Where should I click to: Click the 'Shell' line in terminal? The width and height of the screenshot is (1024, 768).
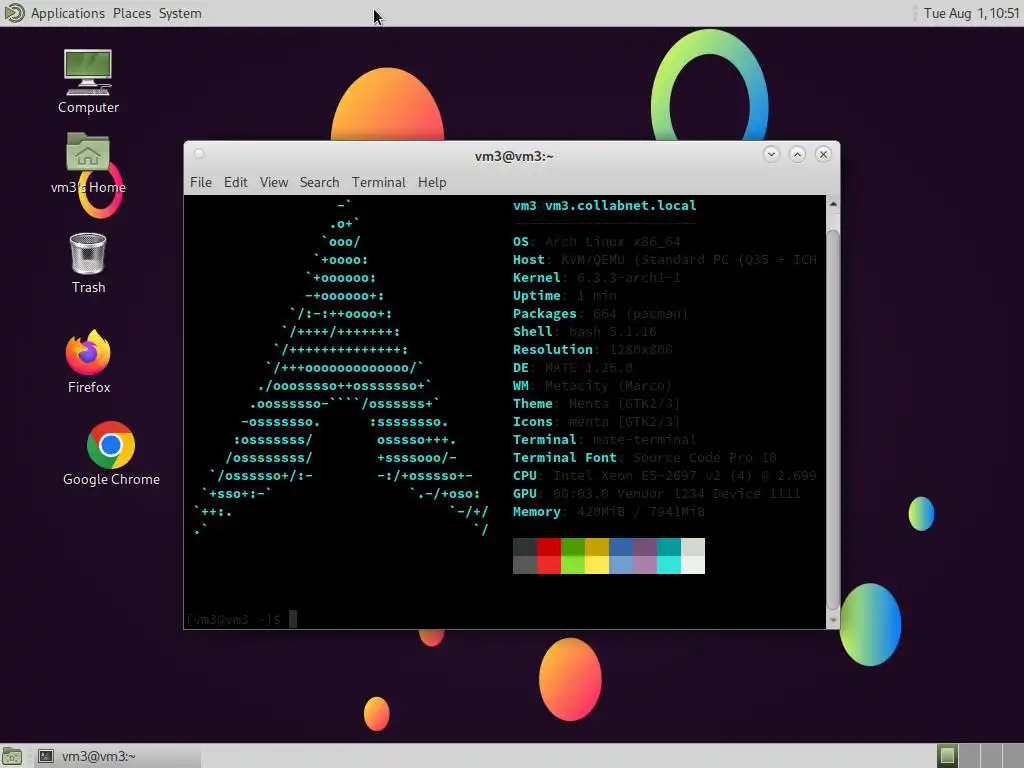[584, 332]
